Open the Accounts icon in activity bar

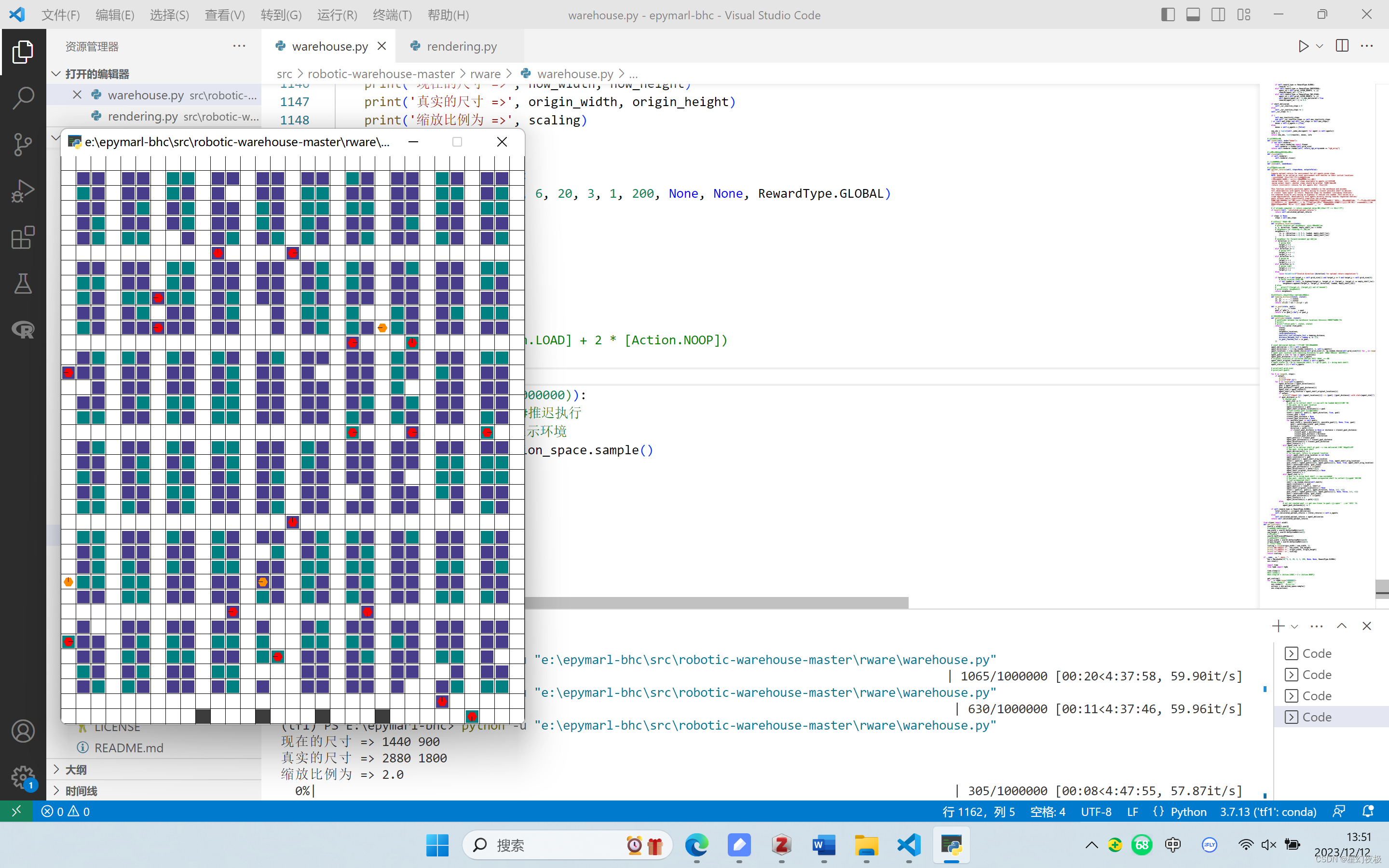23,731
